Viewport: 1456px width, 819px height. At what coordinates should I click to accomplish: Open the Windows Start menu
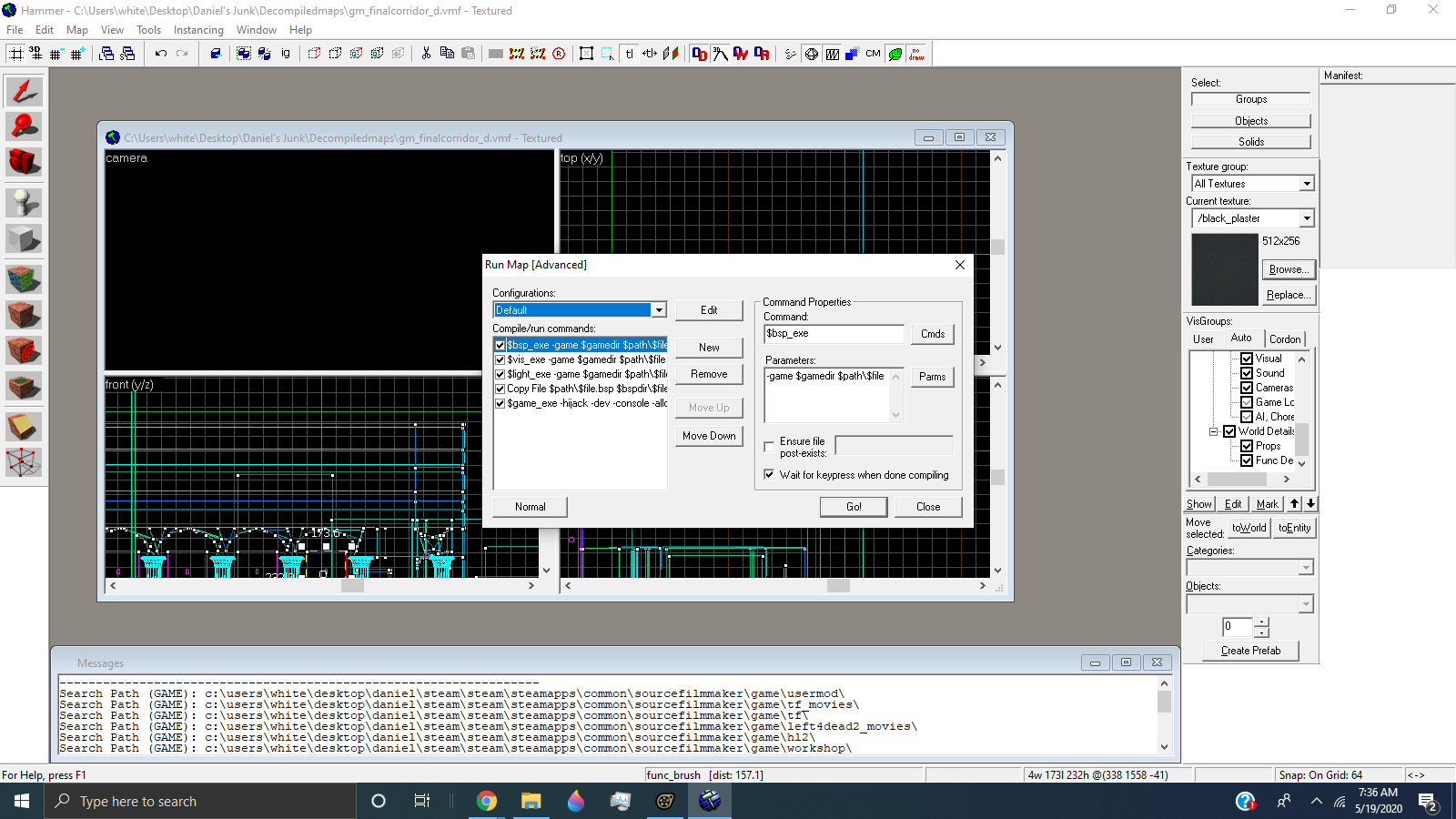[22, 801]
